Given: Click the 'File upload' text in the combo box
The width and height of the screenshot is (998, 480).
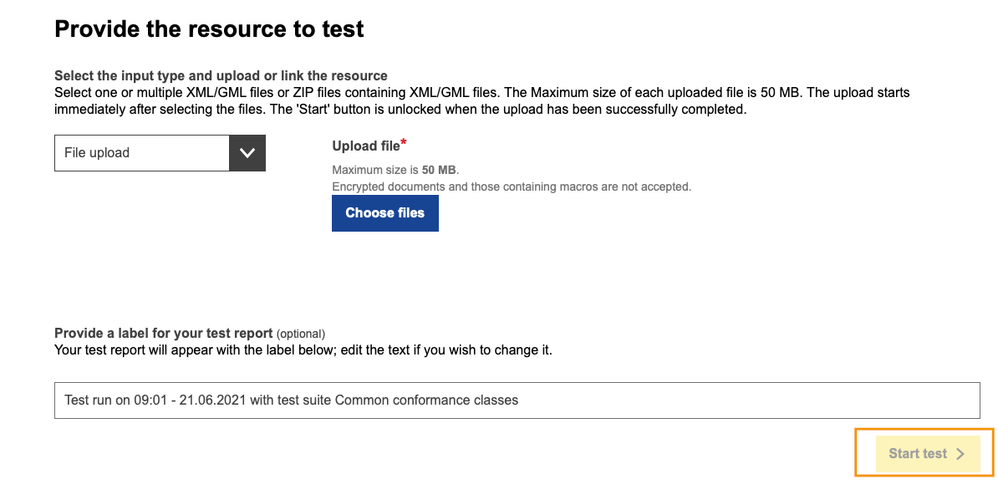Looking at the screenshot, I should [97, 153].
